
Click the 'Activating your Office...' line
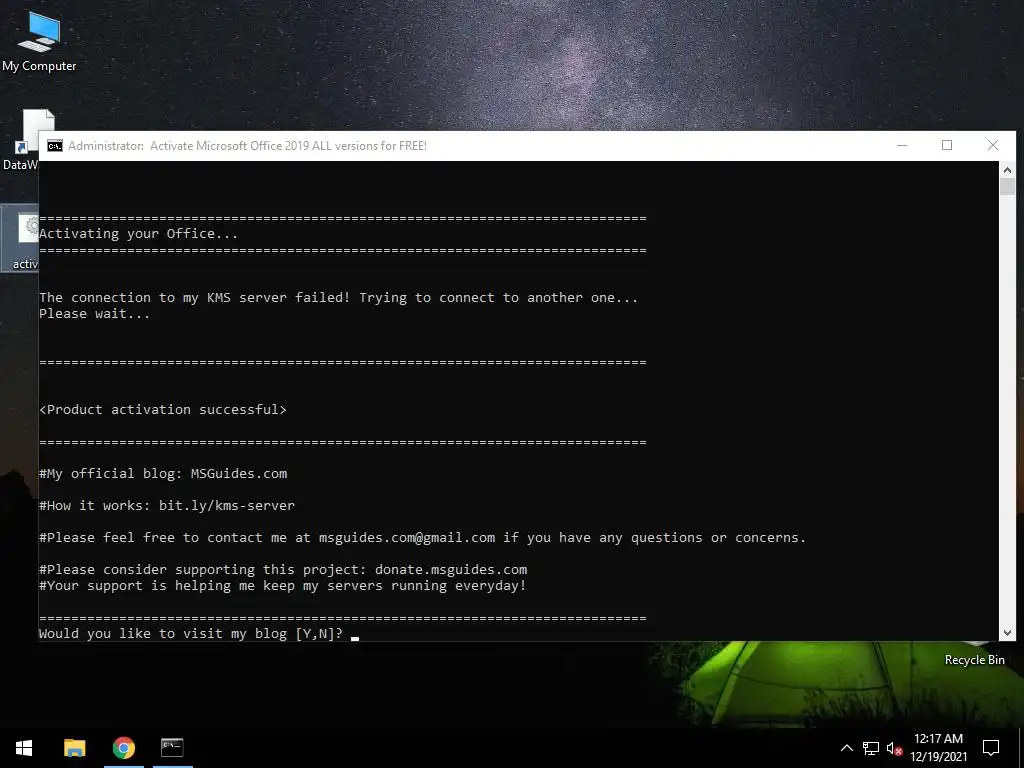tap(138, 233)
